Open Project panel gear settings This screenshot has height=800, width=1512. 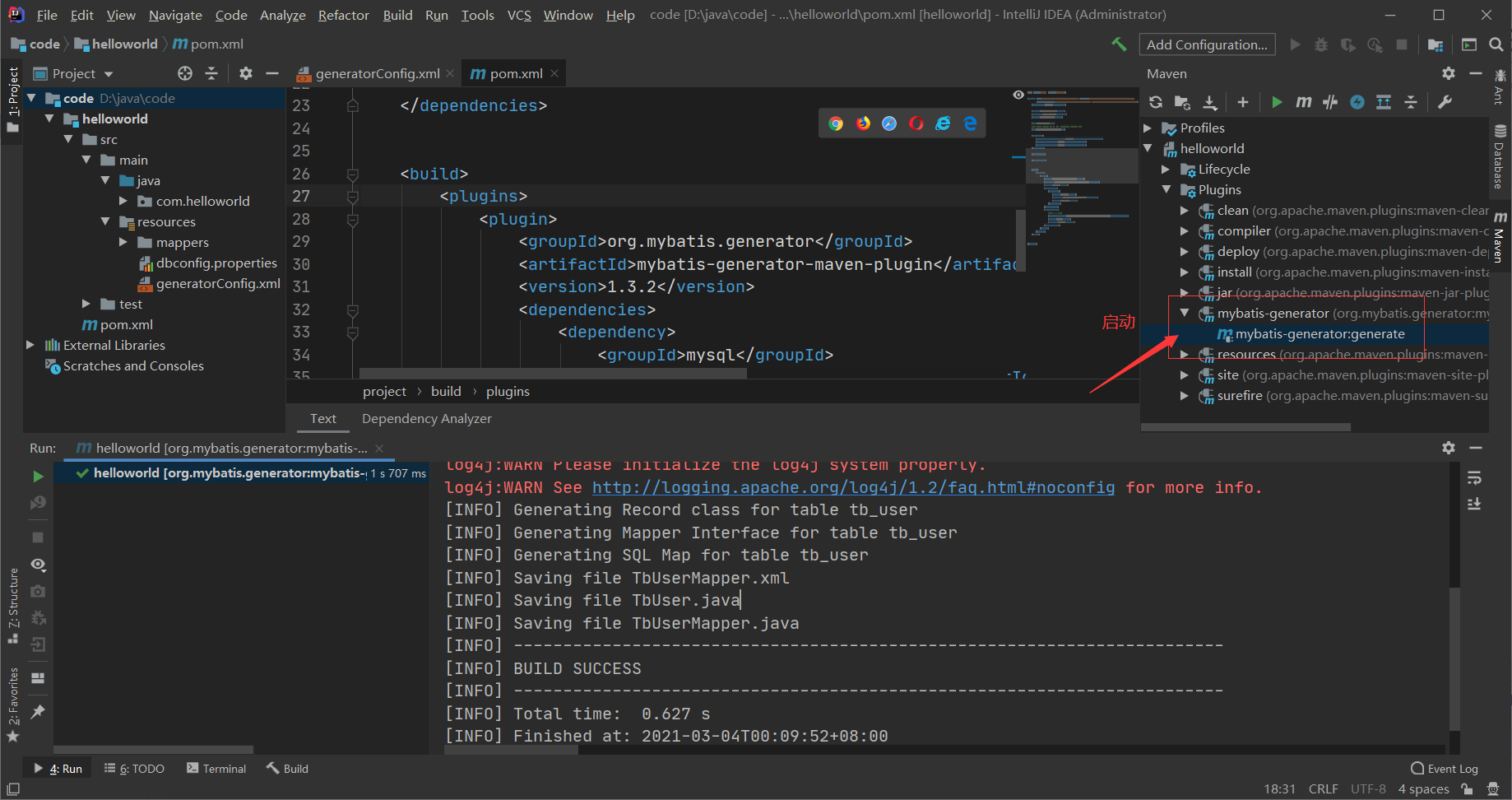tap(245, 73)
